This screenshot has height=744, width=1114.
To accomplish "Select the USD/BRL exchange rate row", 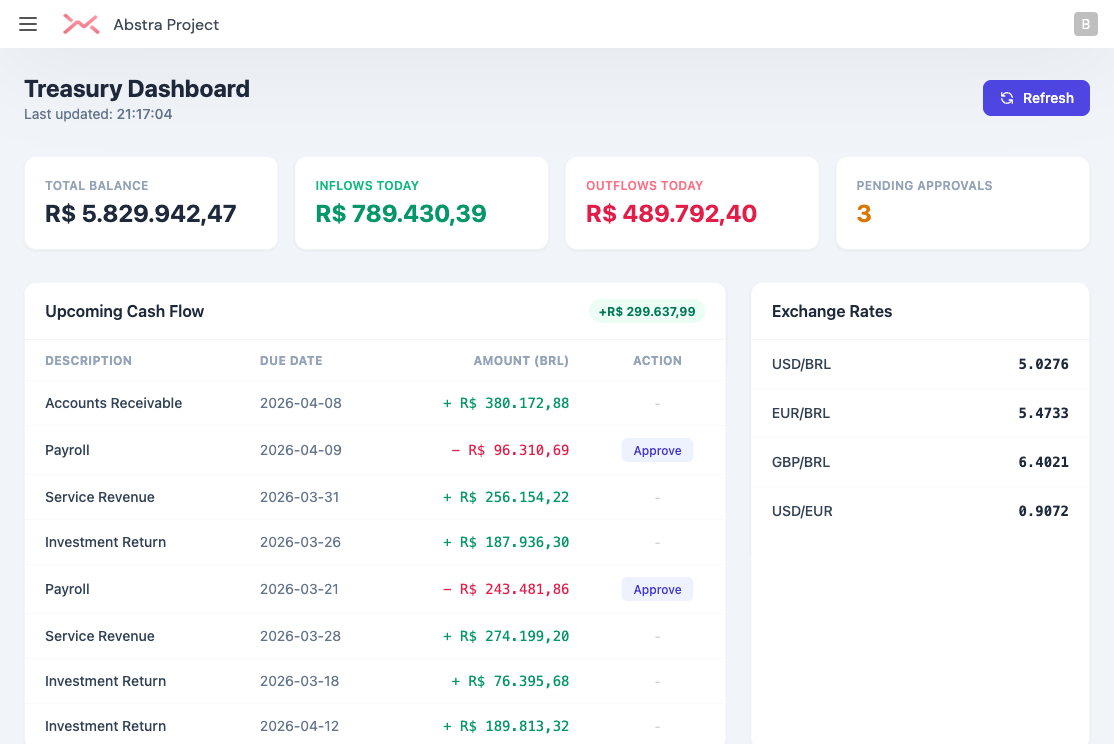I will (919, 364).
